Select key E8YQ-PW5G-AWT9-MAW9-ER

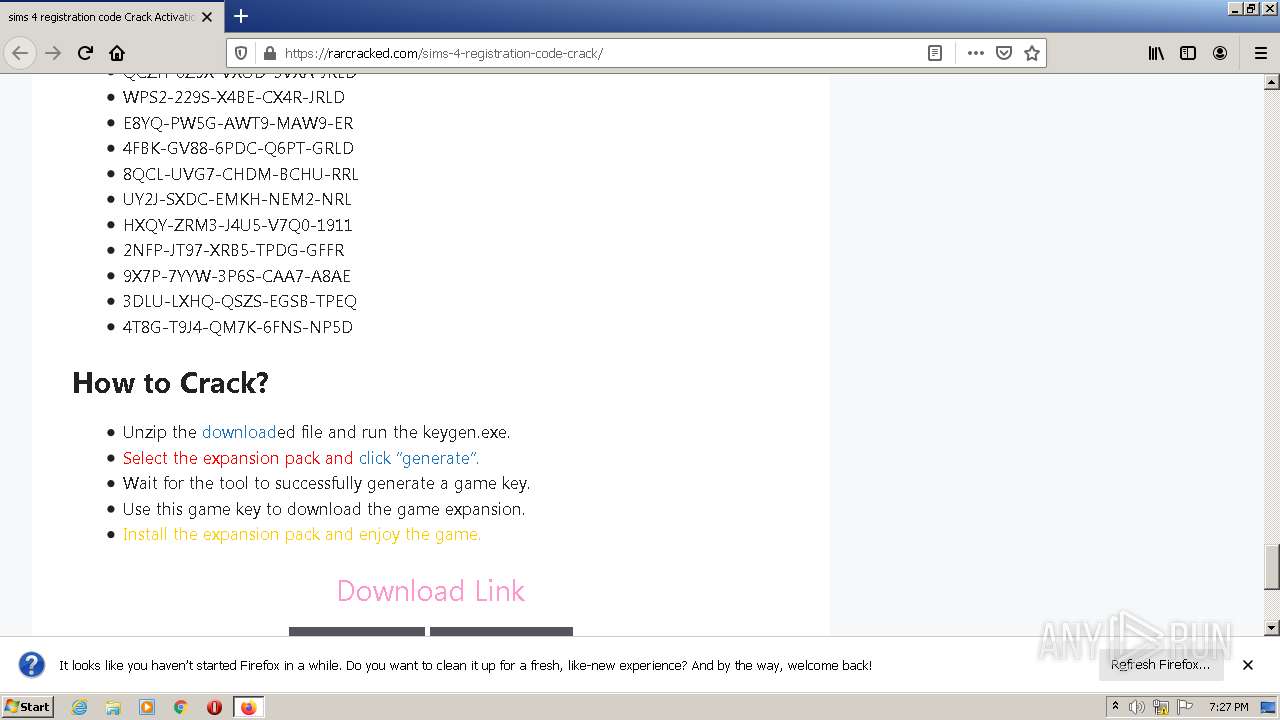238,123
